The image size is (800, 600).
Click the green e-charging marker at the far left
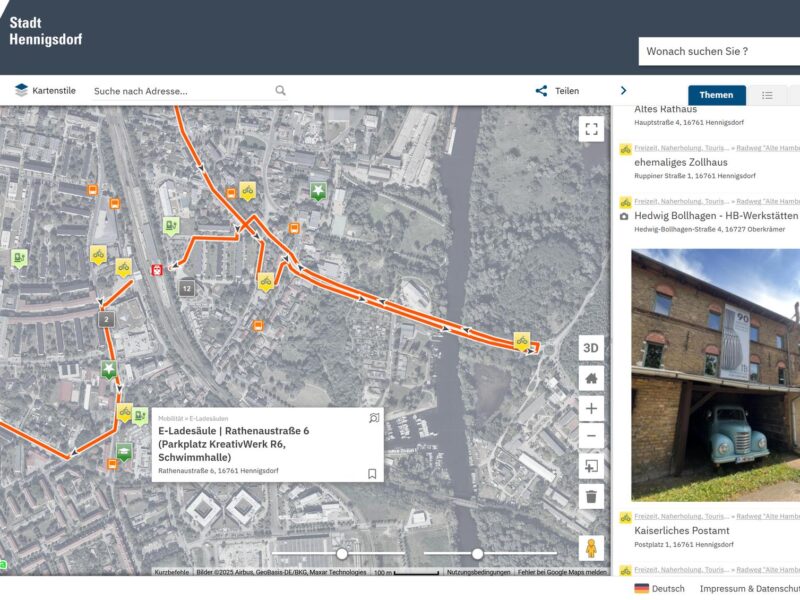[19, 258]
